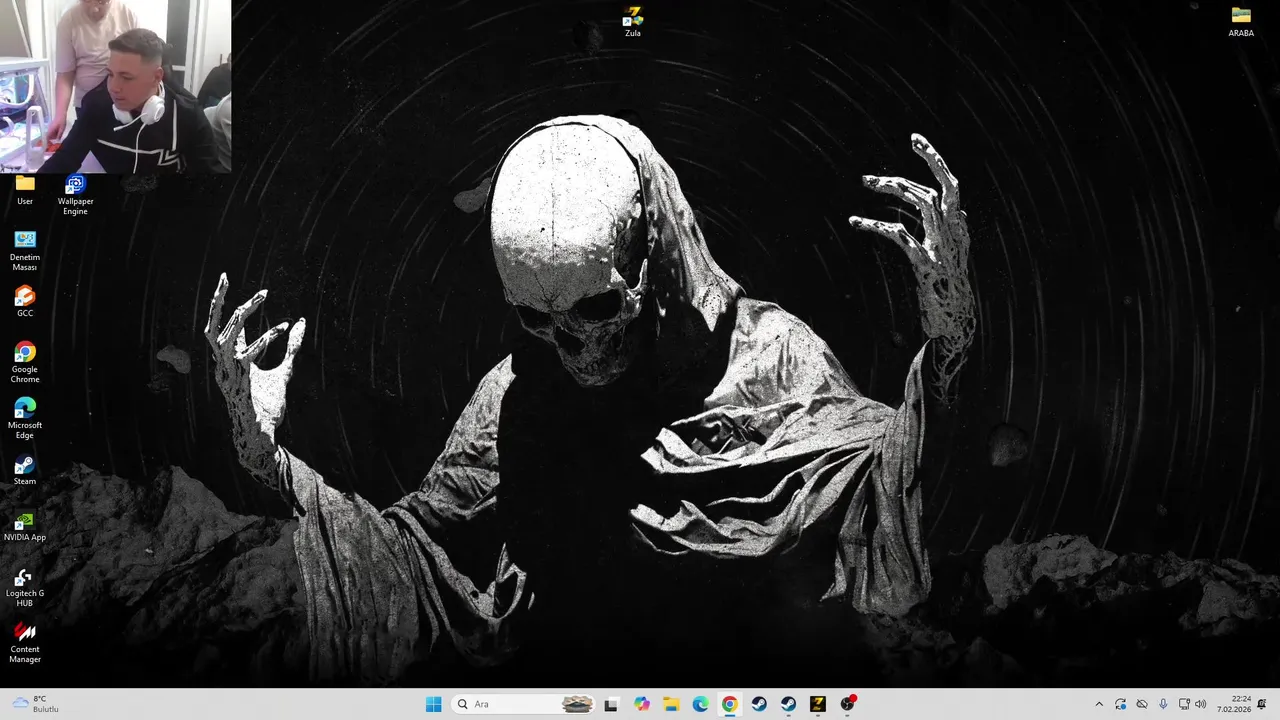Open the Zula desktop shortcut

tap(633, 22)
